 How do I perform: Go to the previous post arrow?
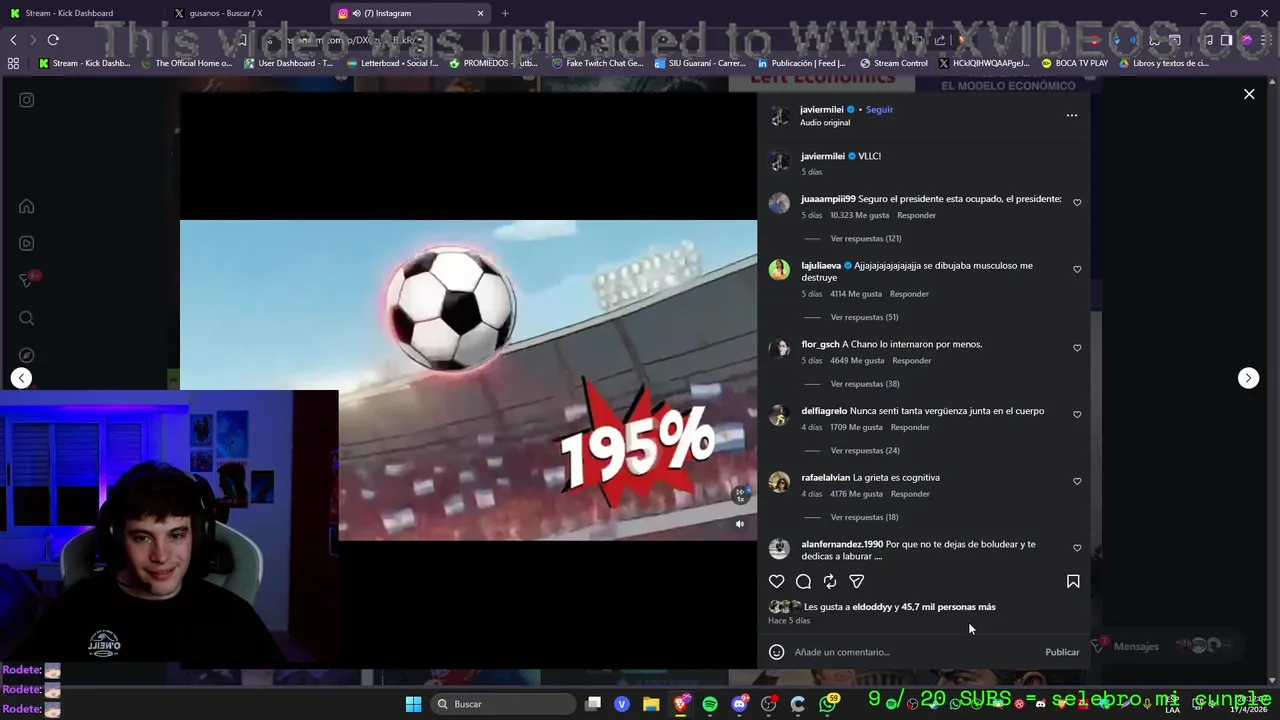coord(21,378)
